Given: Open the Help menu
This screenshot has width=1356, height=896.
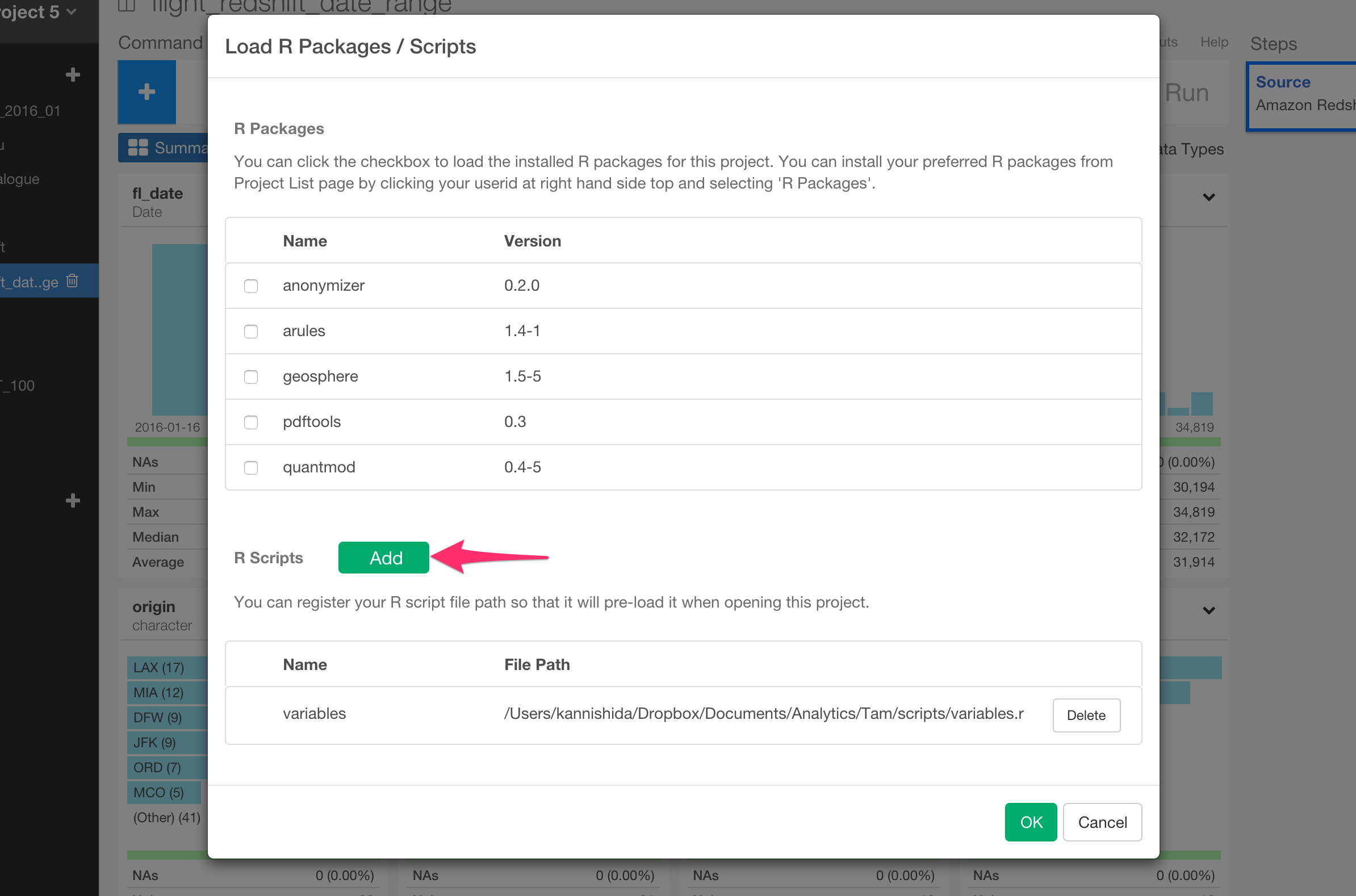Looking at the screenshot, I should coord(1213,42).
